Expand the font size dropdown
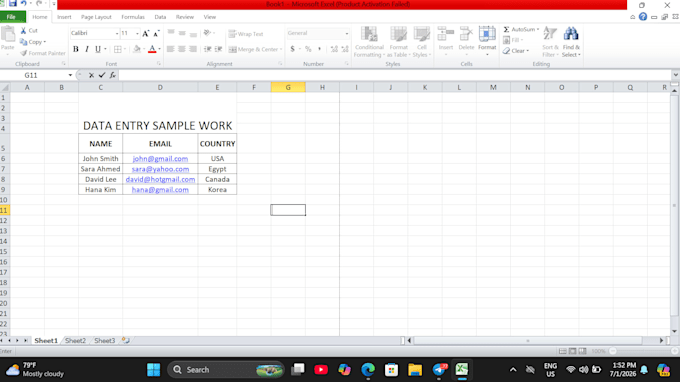Viewport: 680px width, 382px height. point(137,33)
